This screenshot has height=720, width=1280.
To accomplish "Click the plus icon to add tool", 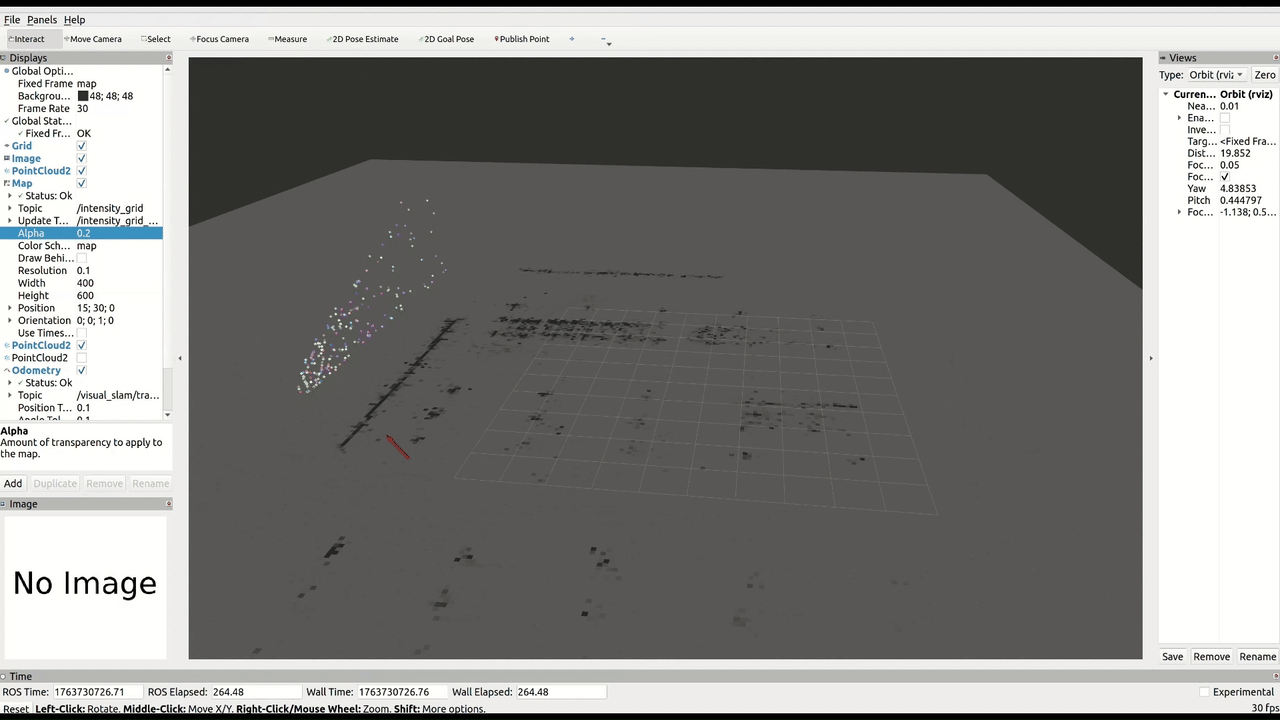I will pyautogui.click(x=572, y=39).
